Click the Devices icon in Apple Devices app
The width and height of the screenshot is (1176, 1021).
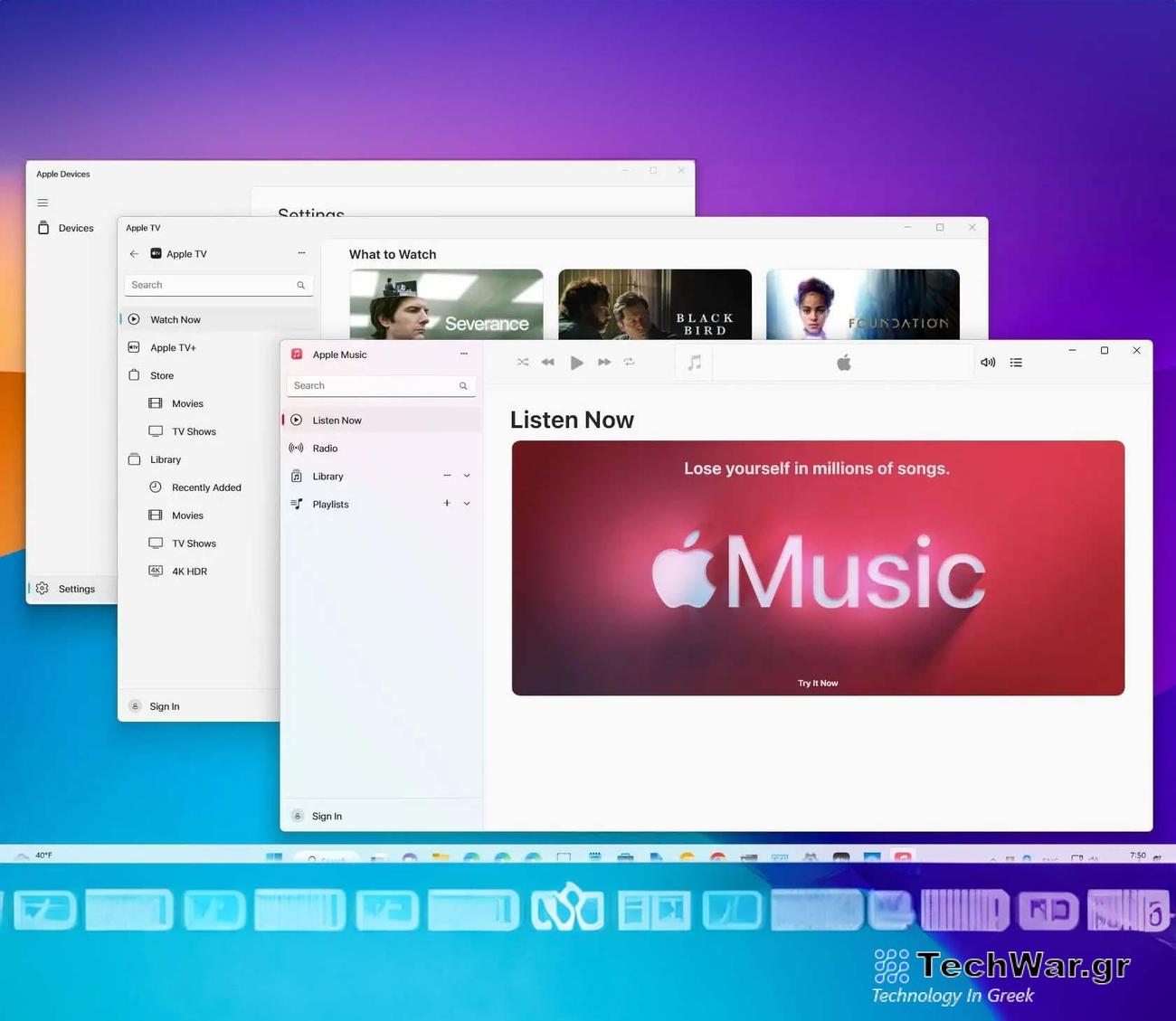[76, 228]
